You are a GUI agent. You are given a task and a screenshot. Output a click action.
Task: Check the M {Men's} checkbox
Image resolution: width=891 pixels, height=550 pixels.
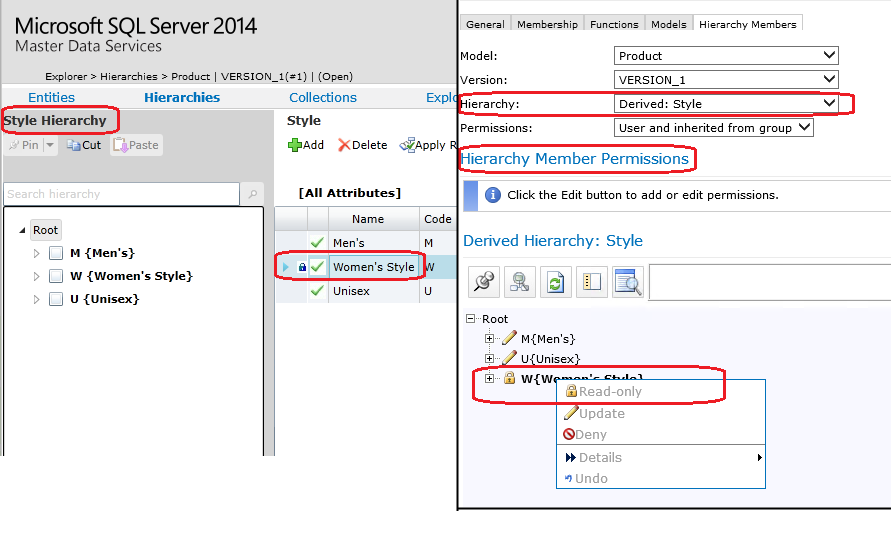tap(56, 253)
